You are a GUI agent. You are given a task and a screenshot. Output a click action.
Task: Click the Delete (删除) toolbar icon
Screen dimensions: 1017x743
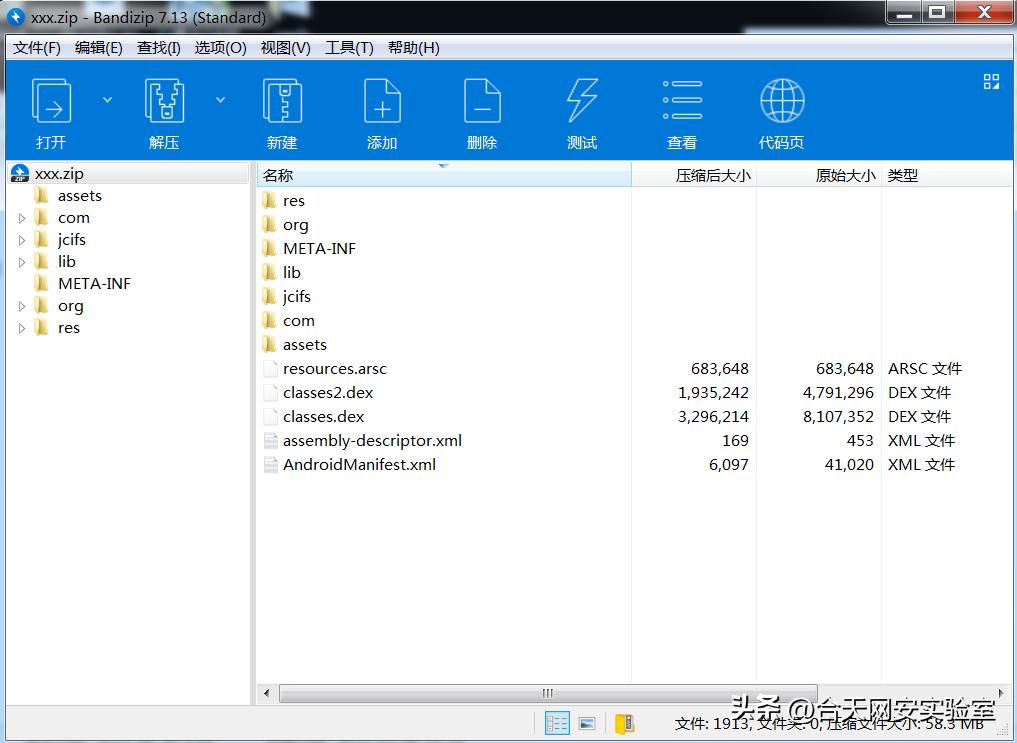click(482, 103)
